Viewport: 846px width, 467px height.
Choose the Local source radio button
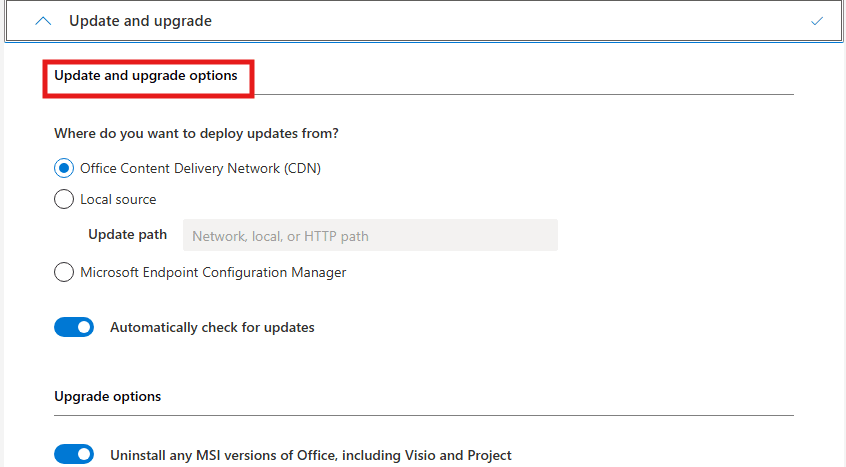(x=64, y=199)
